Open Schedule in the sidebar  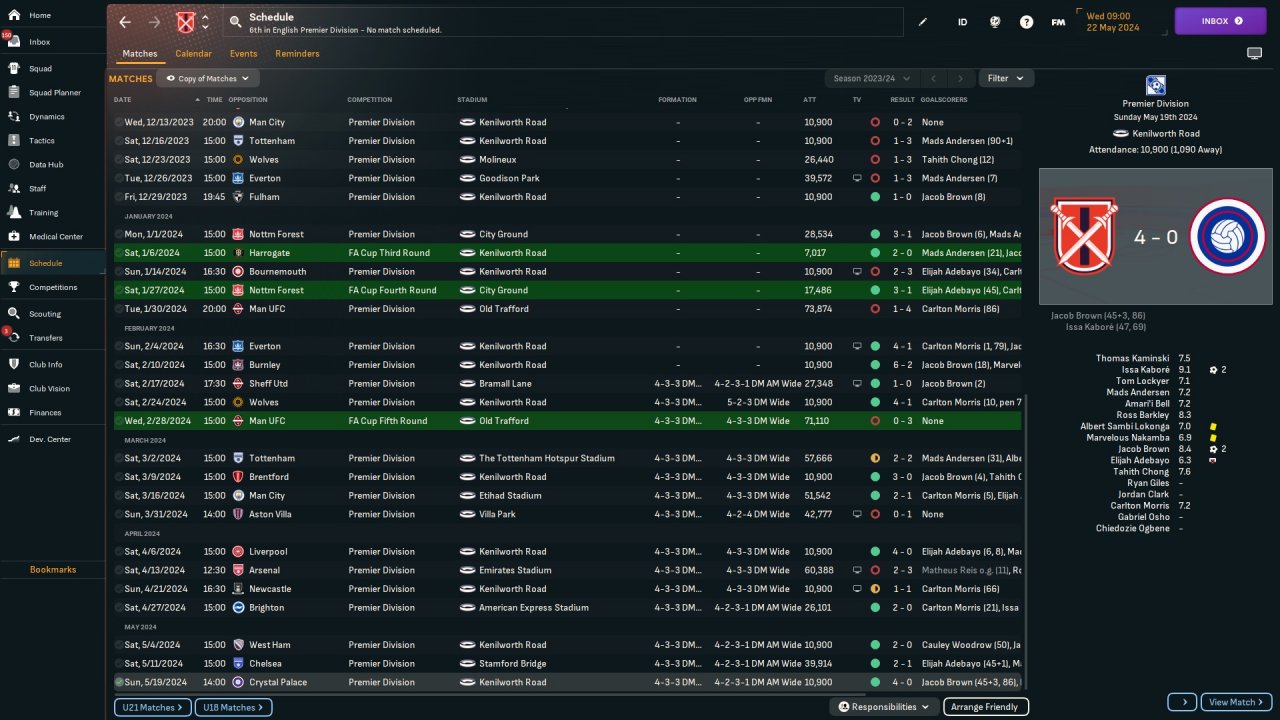click(52, 263)
